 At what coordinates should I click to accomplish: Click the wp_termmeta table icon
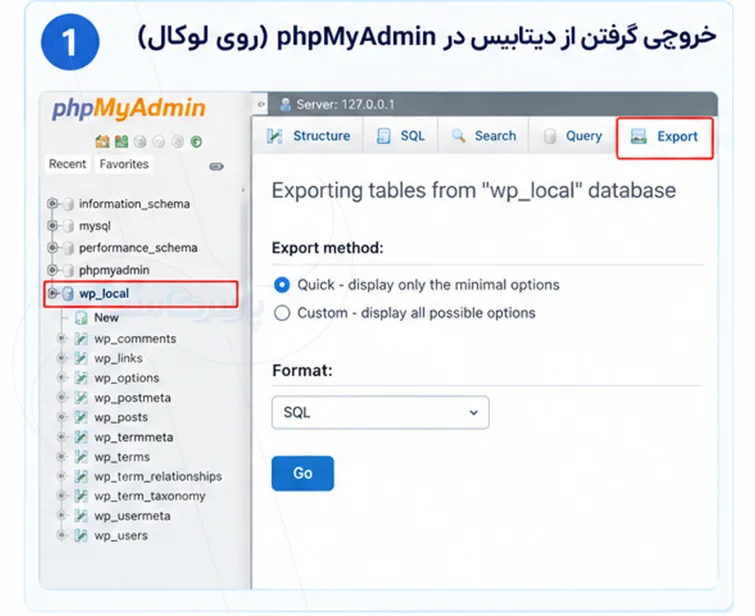pyautogui.click(x=81, y=437)
